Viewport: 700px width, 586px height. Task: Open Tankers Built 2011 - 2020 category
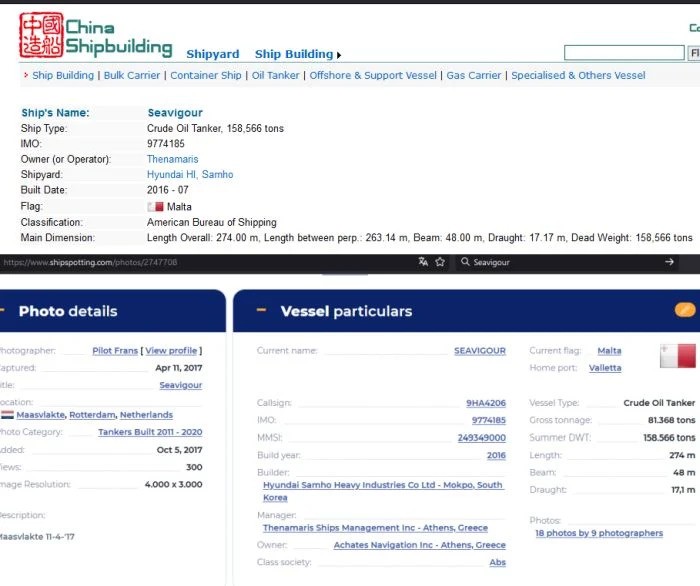150,432
